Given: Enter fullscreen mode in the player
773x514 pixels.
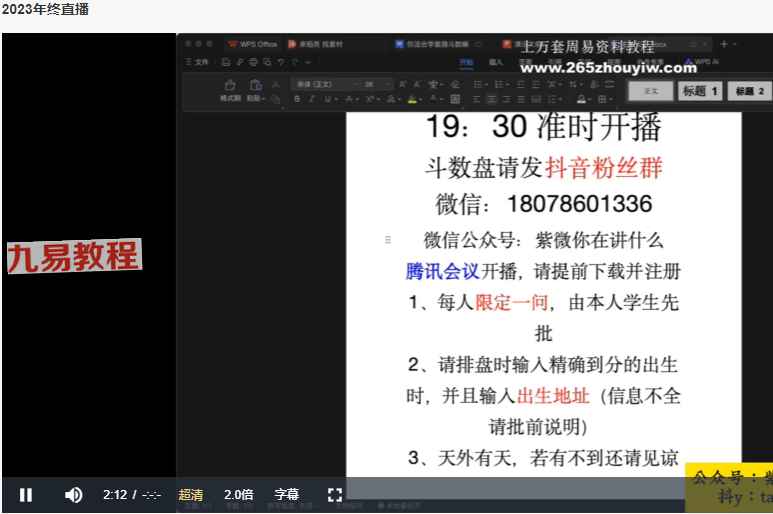Looking at the screenshot, I should click(335, 495).
